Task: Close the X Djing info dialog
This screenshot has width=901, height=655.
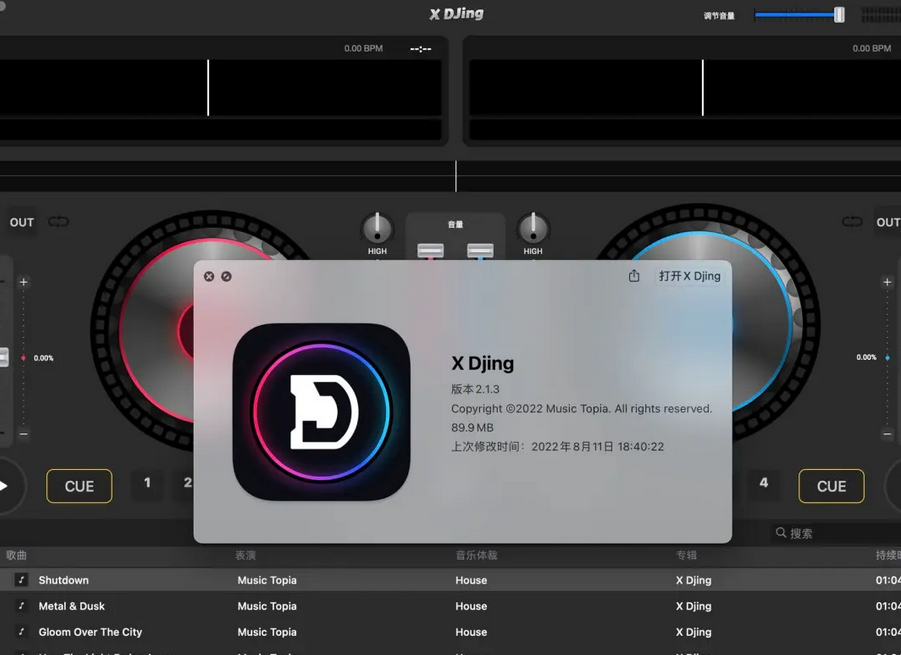Action: (x=209, y=276)
